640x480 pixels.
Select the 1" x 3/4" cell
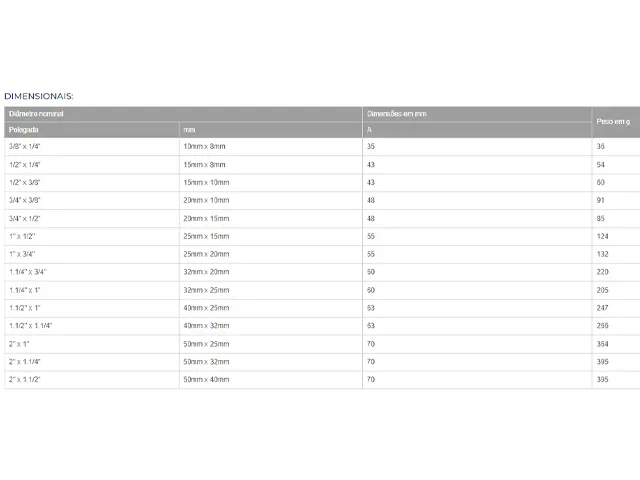(91, 254)
